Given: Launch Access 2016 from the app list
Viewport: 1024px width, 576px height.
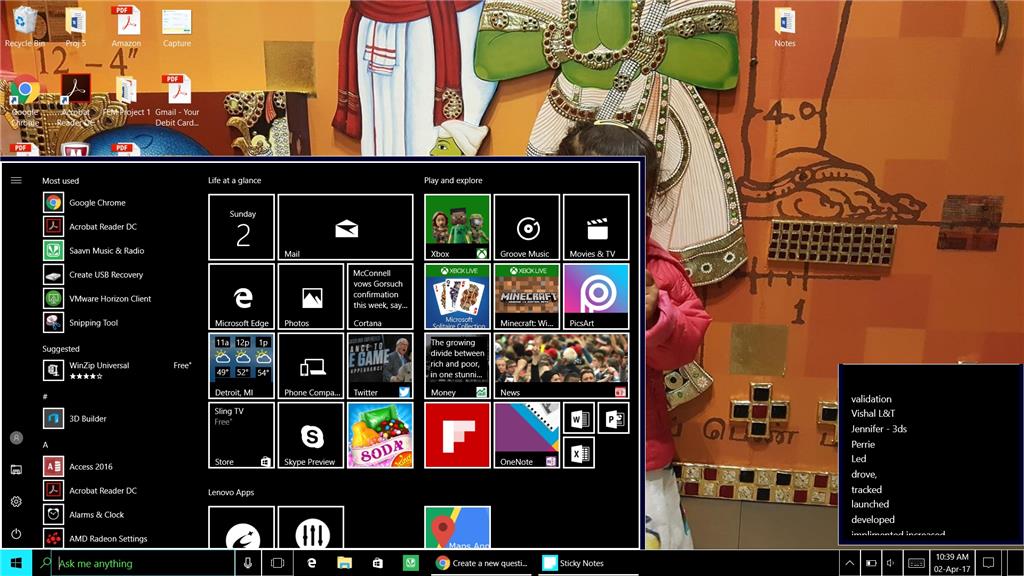Looking at the screenshot, I should coord(119,466).
